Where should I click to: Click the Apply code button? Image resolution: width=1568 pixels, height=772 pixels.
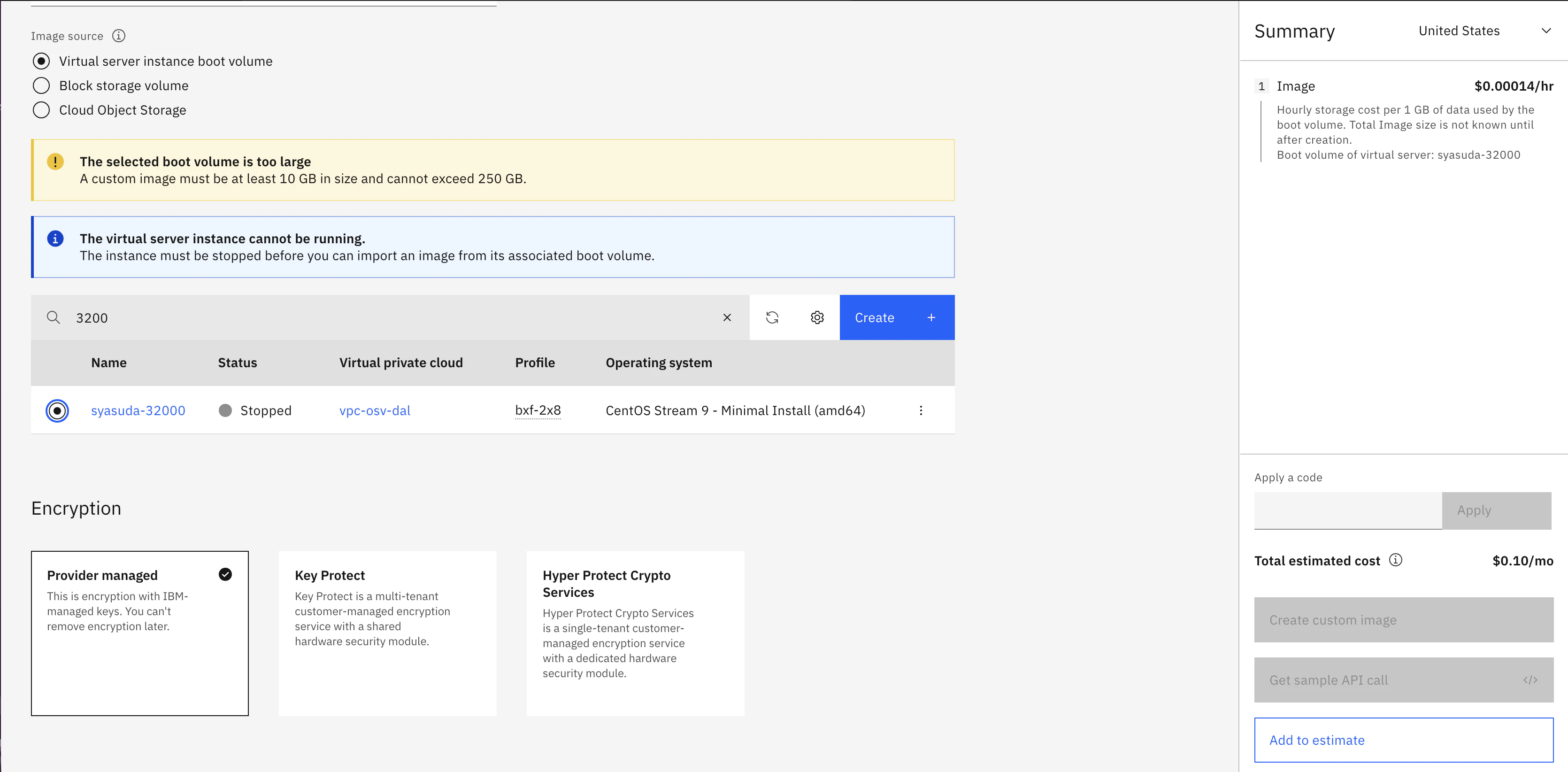tap(1497, 510)
